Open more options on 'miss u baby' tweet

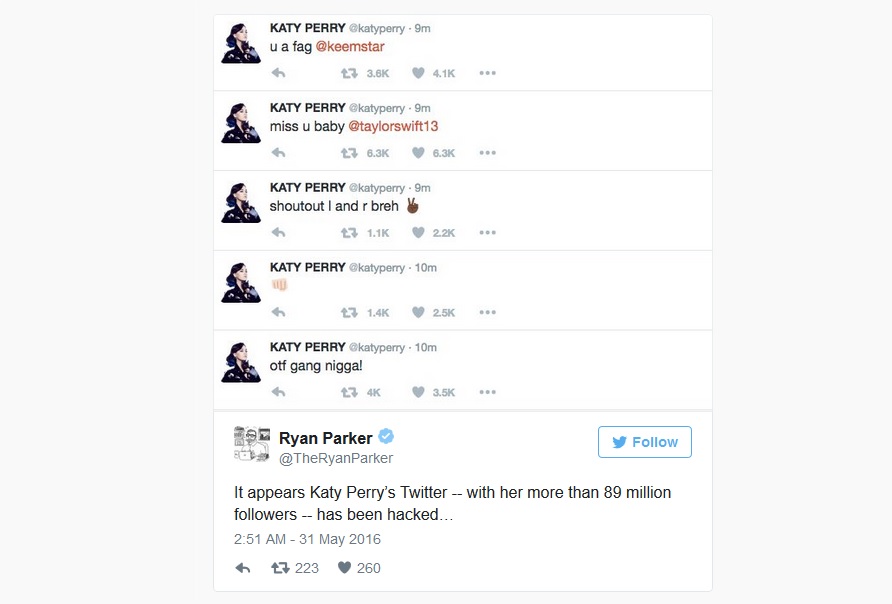(488, 153)
